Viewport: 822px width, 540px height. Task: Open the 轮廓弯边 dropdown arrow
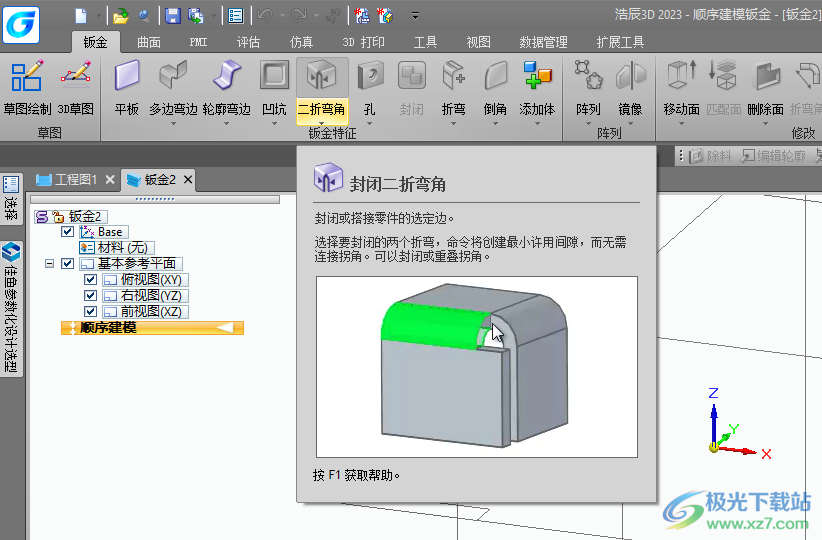coord(226,124)
